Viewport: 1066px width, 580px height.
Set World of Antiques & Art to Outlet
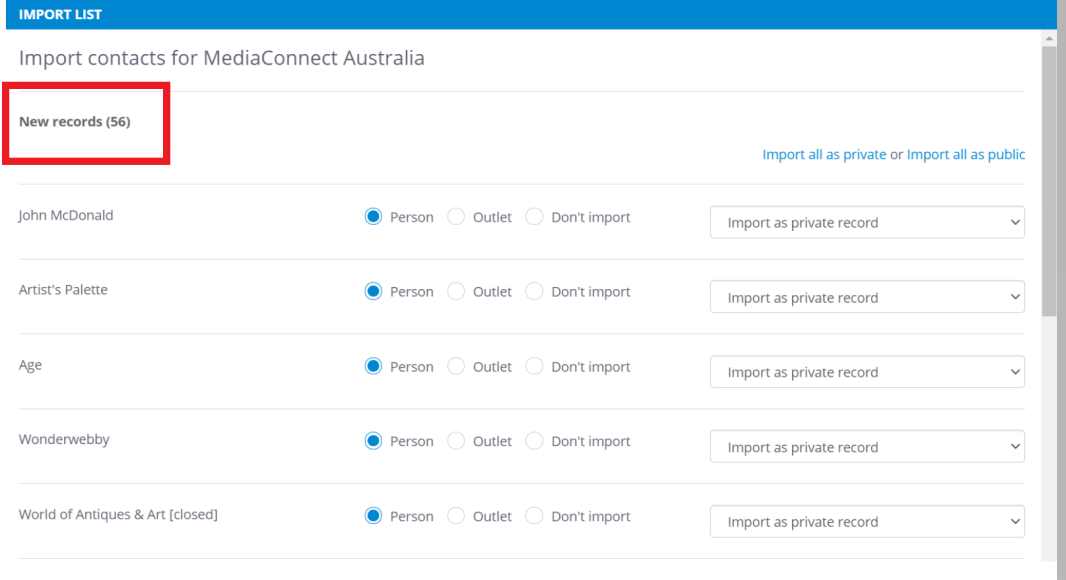pos(456,516)
